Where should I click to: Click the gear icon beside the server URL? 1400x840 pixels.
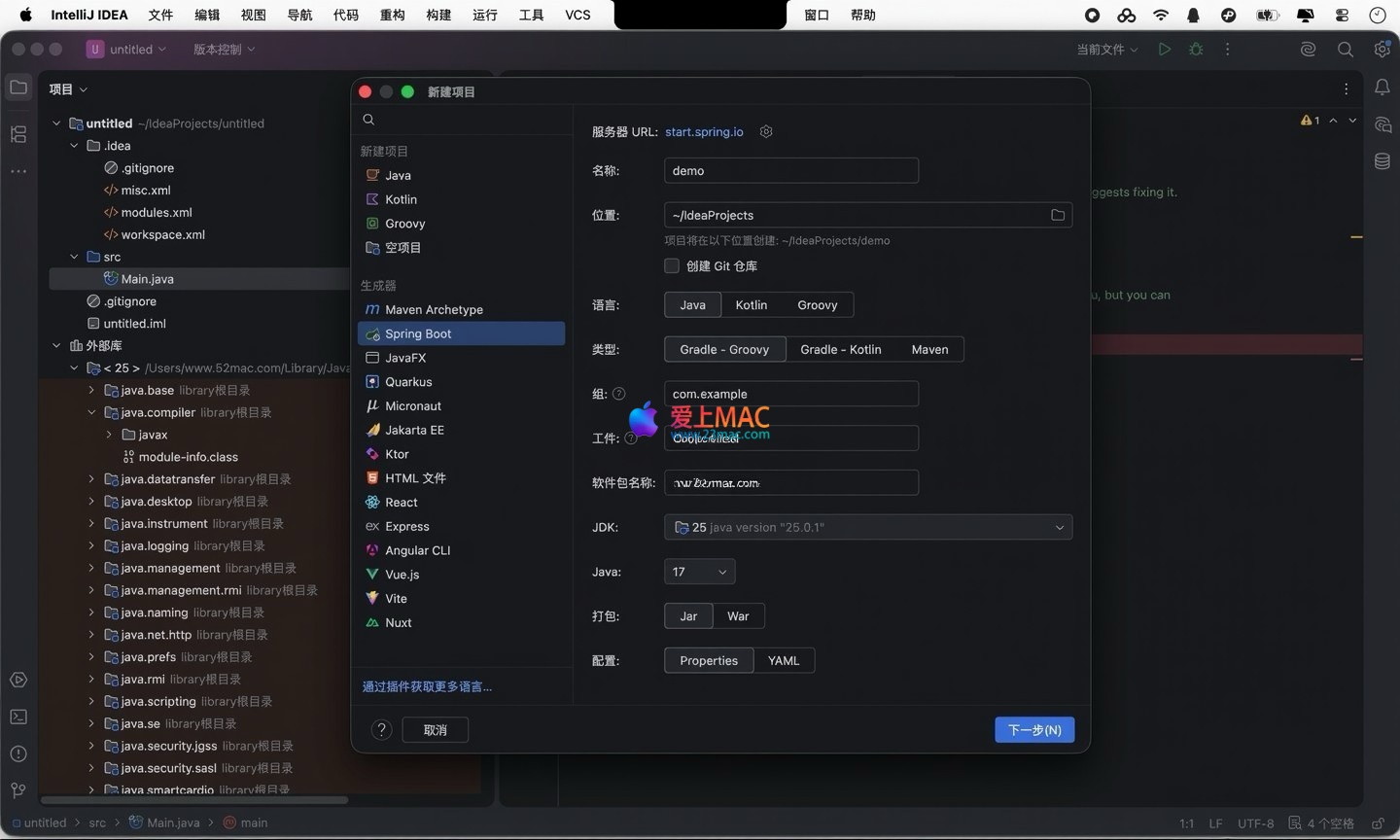tap(766, 132)
